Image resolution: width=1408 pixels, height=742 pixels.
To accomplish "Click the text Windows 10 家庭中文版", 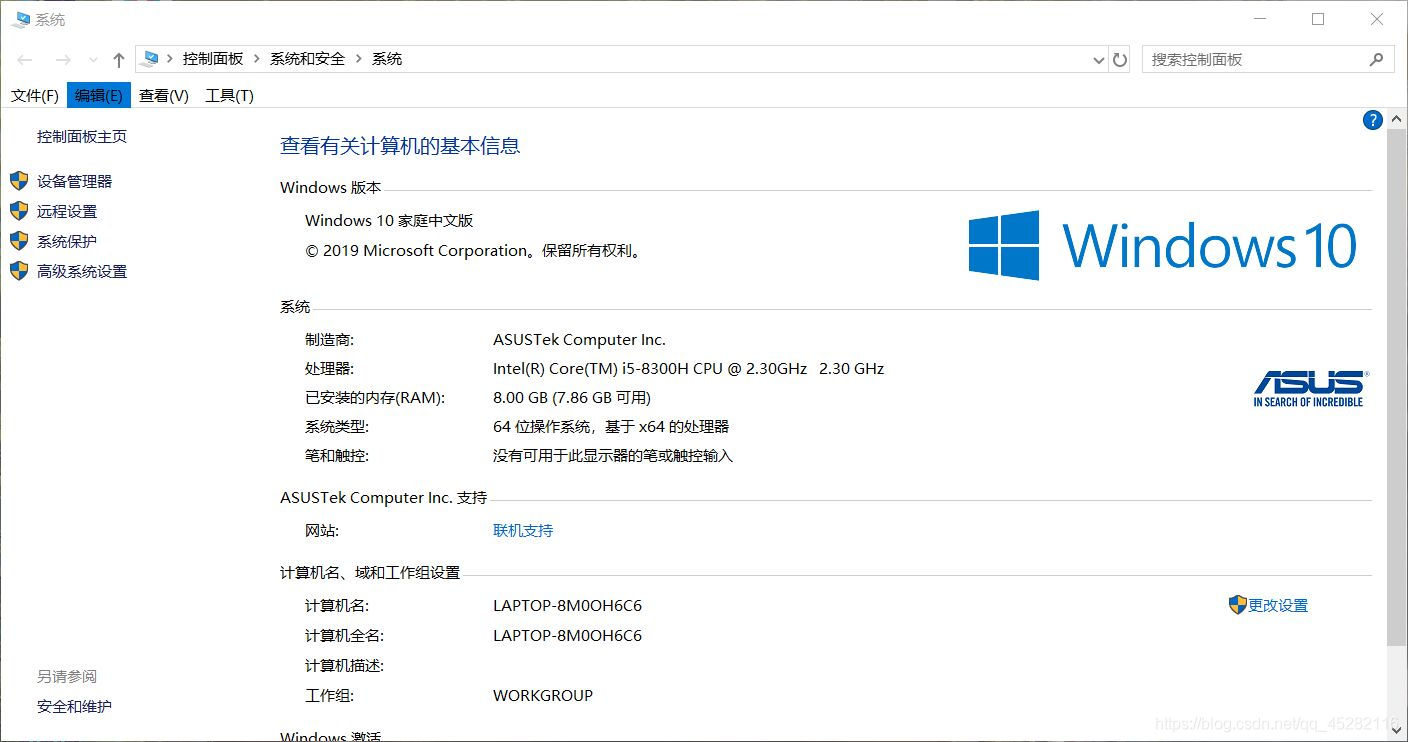I will click(x=389, y=220).
